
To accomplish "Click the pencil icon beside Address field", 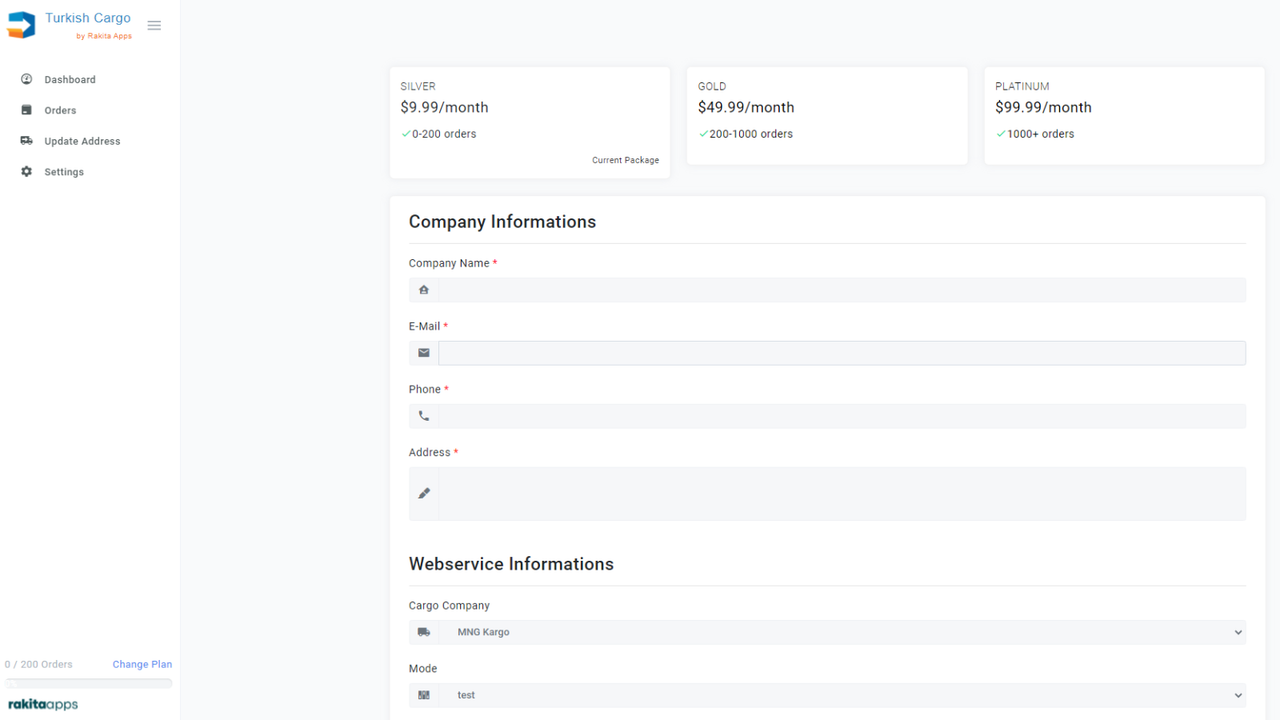I will pyautogui.click(x=424, y=493).
